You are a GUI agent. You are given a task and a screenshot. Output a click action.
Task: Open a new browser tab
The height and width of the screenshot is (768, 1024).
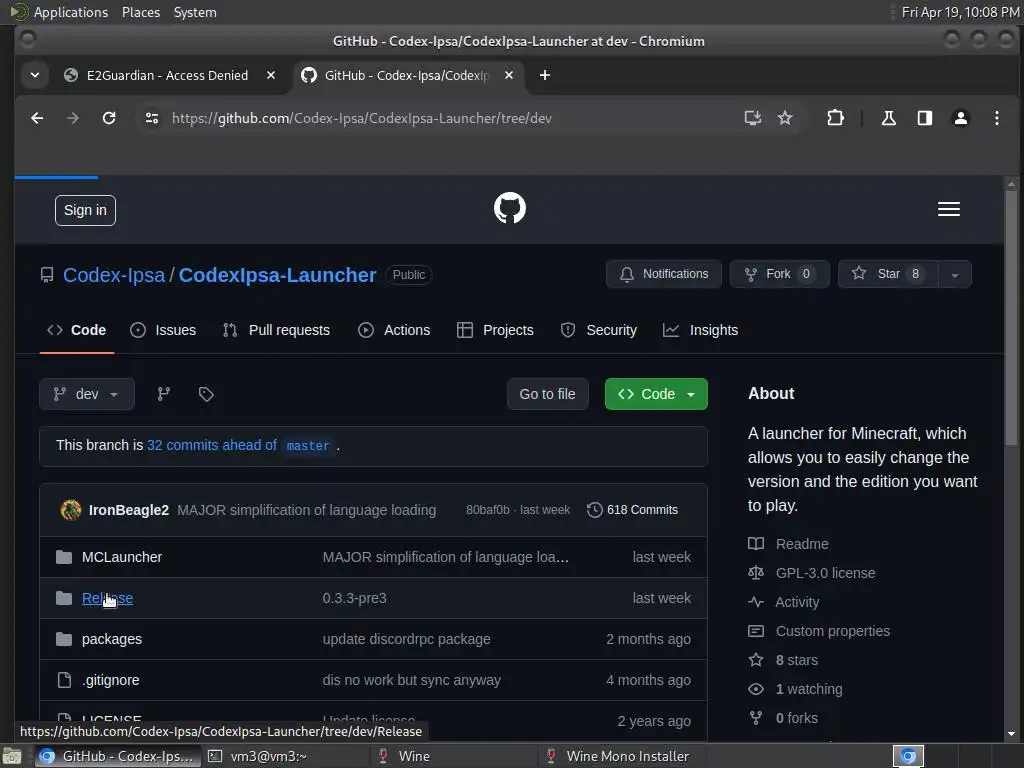click(x=545, y=75)
